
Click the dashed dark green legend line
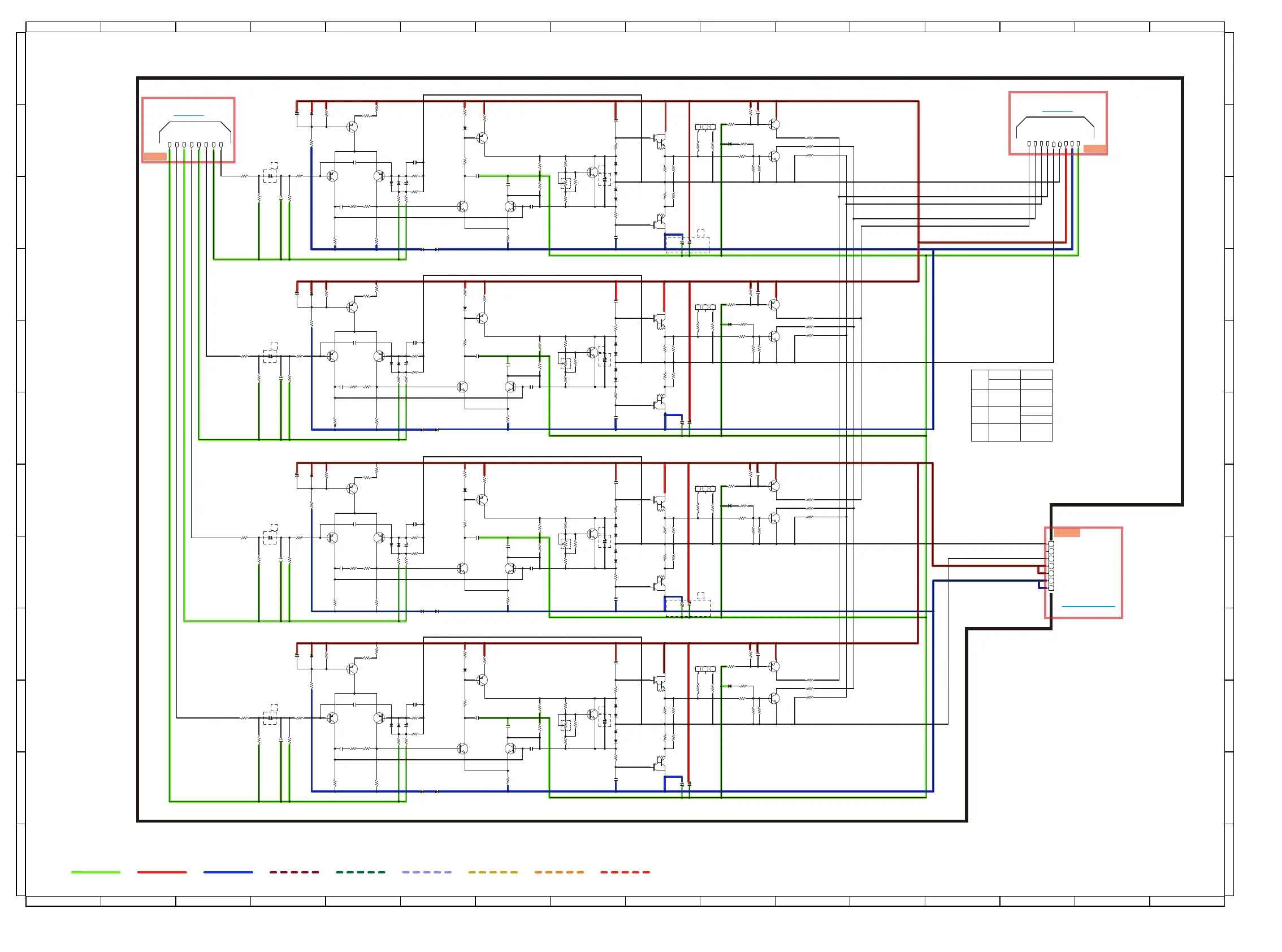[x=361, y=872]
